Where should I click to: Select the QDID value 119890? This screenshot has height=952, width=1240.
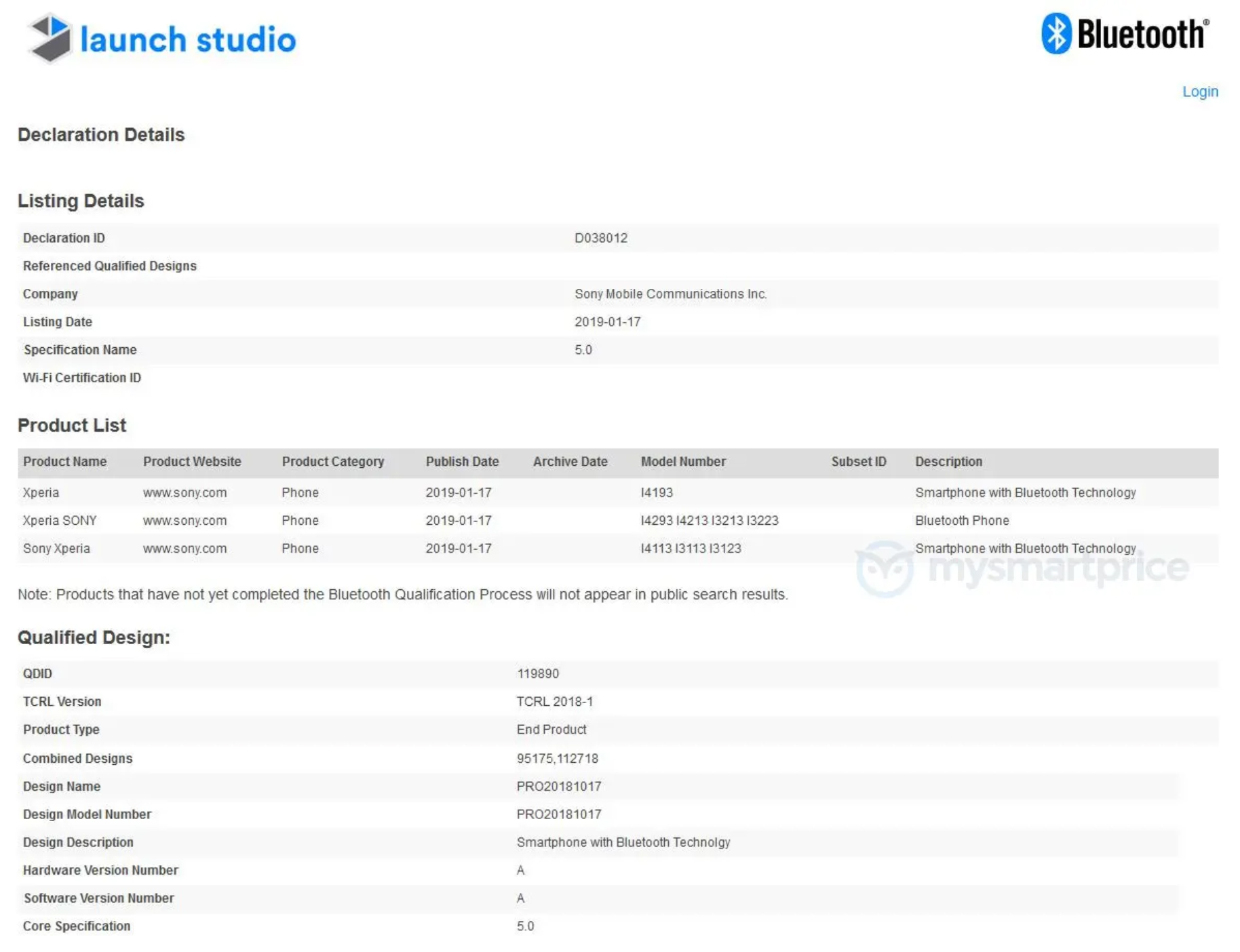tap(537, 674)
